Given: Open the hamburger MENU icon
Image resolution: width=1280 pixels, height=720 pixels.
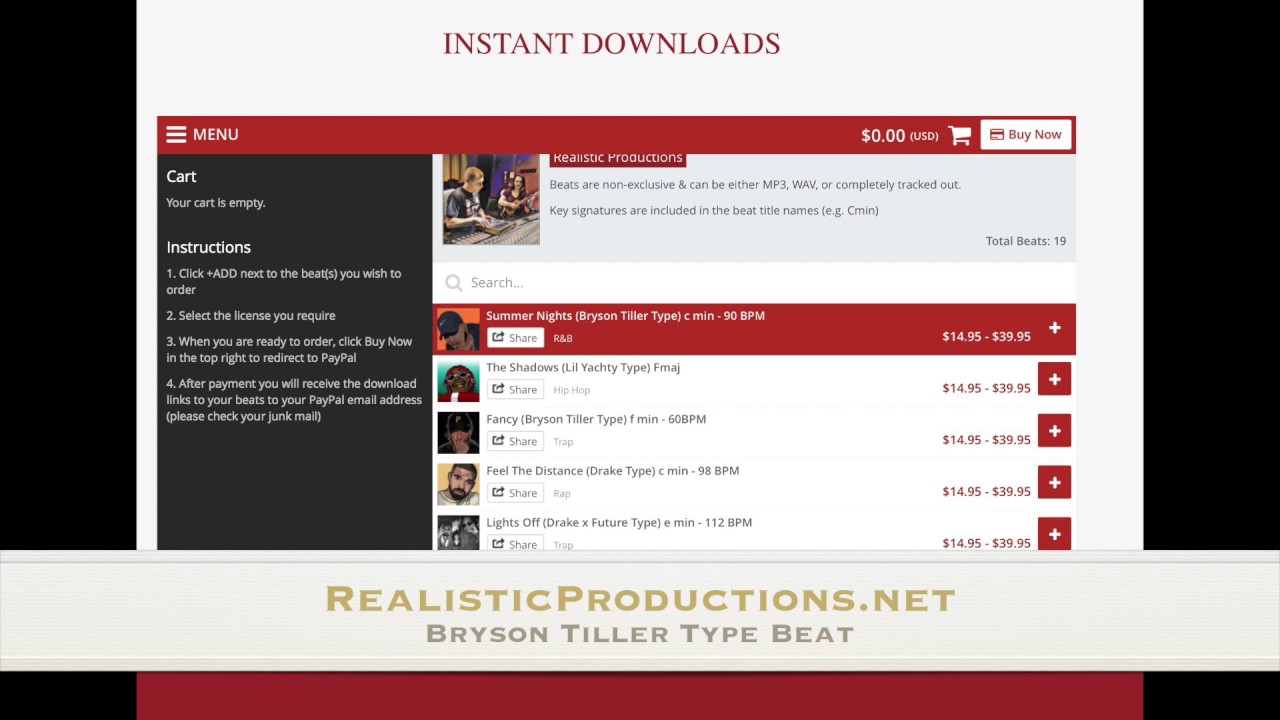Looking at the screenshot, I should pos(176,134).
